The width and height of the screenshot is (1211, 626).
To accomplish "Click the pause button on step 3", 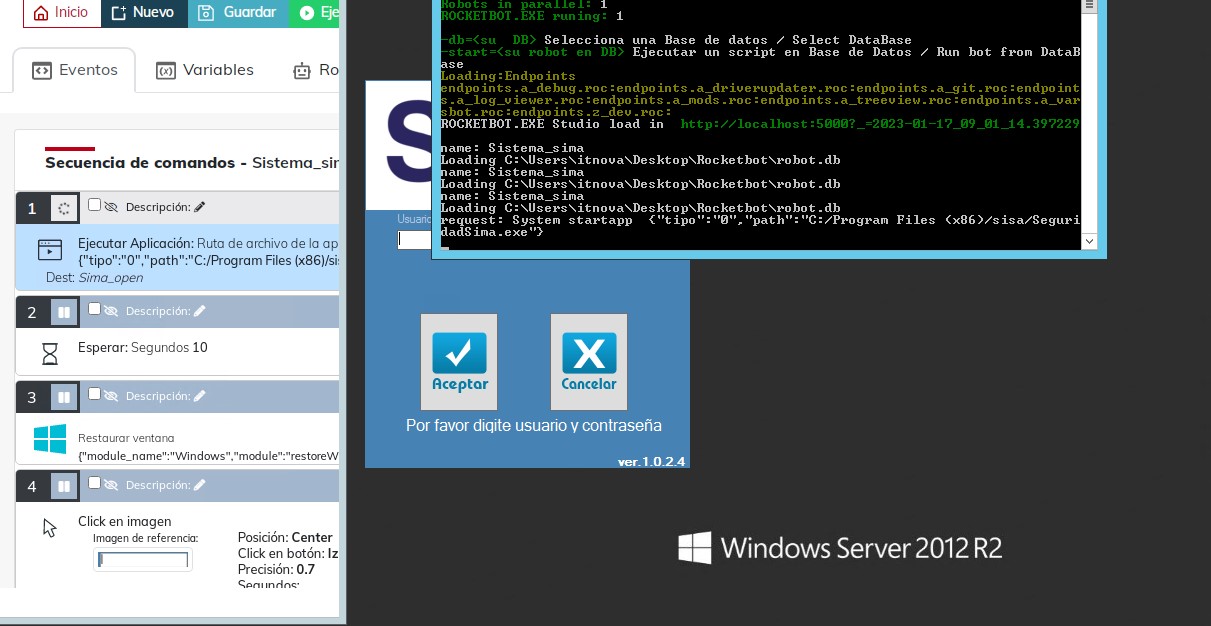I will click(x=64, y=397).
